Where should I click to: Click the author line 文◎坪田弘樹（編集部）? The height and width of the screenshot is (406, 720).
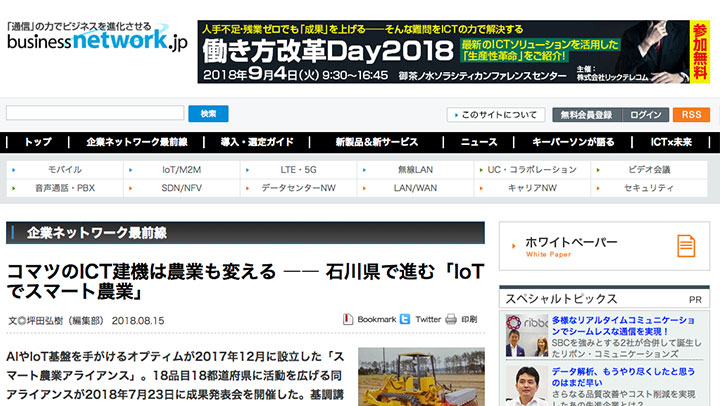tap(56, 321)
